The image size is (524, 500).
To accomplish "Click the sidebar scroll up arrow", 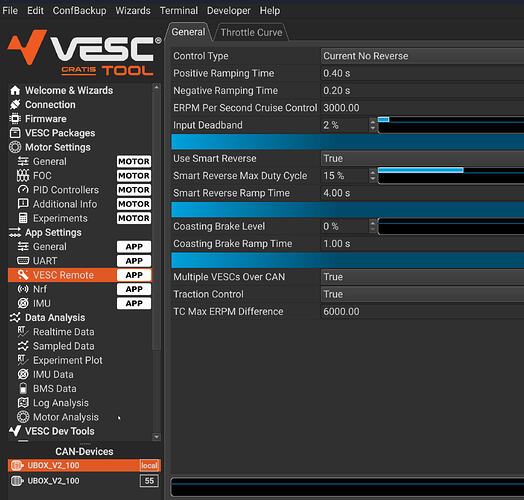I will [156, 87].
